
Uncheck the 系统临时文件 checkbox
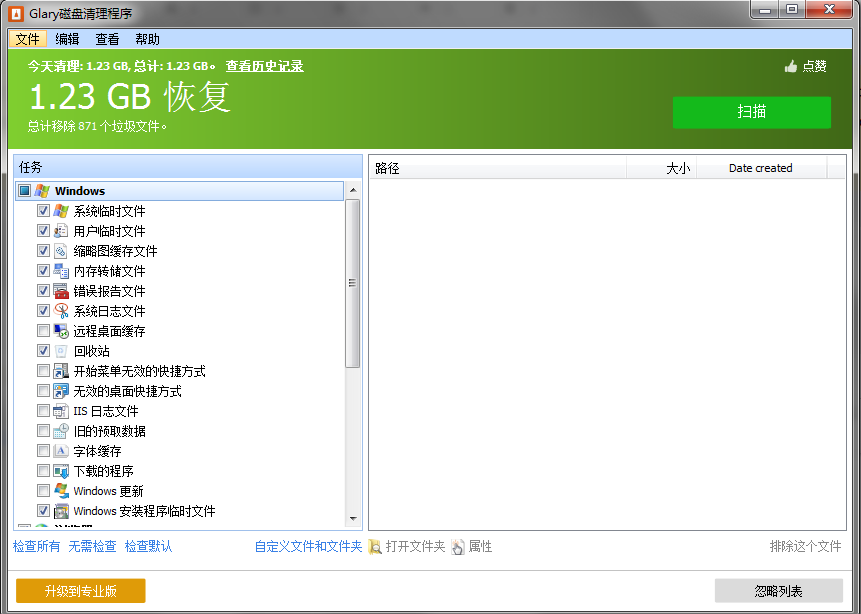click(x=43, y=210)
